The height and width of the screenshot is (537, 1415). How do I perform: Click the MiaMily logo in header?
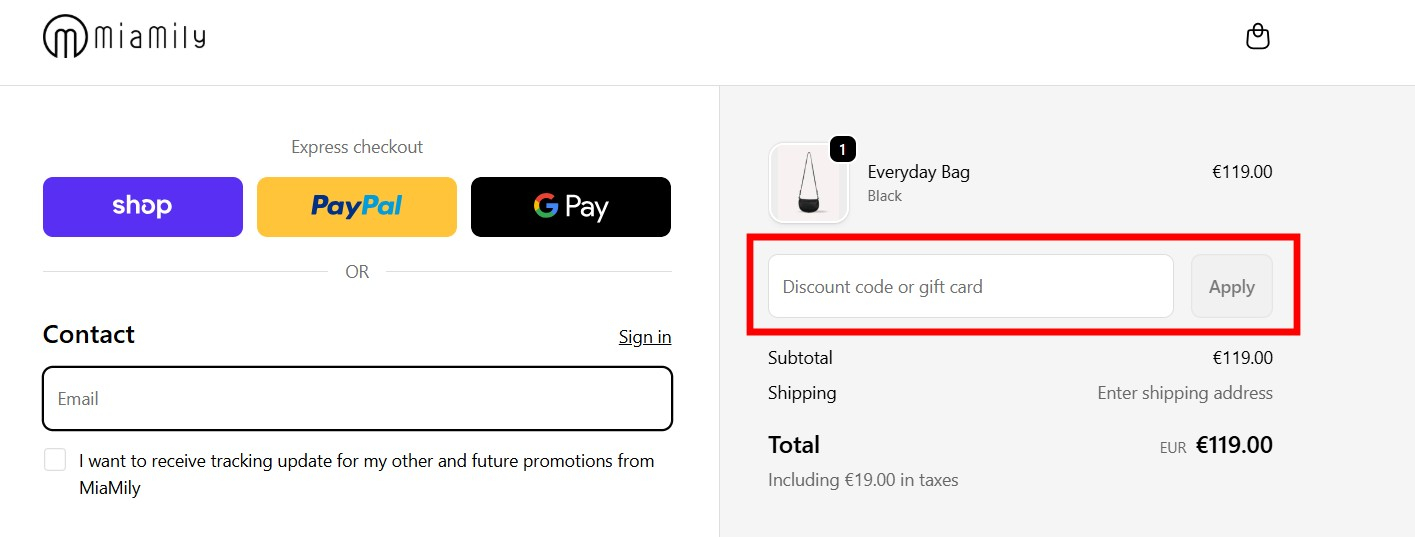pos(124,37)
